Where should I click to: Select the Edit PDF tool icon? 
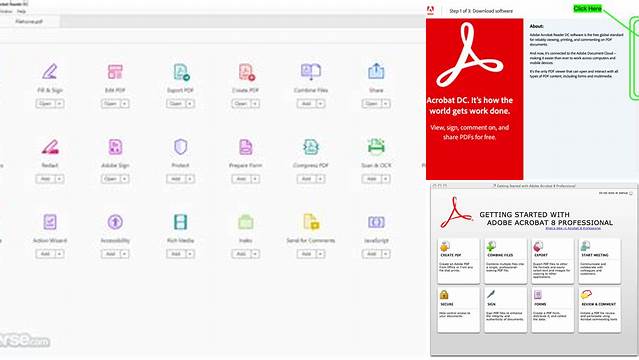tap(115, 72)
